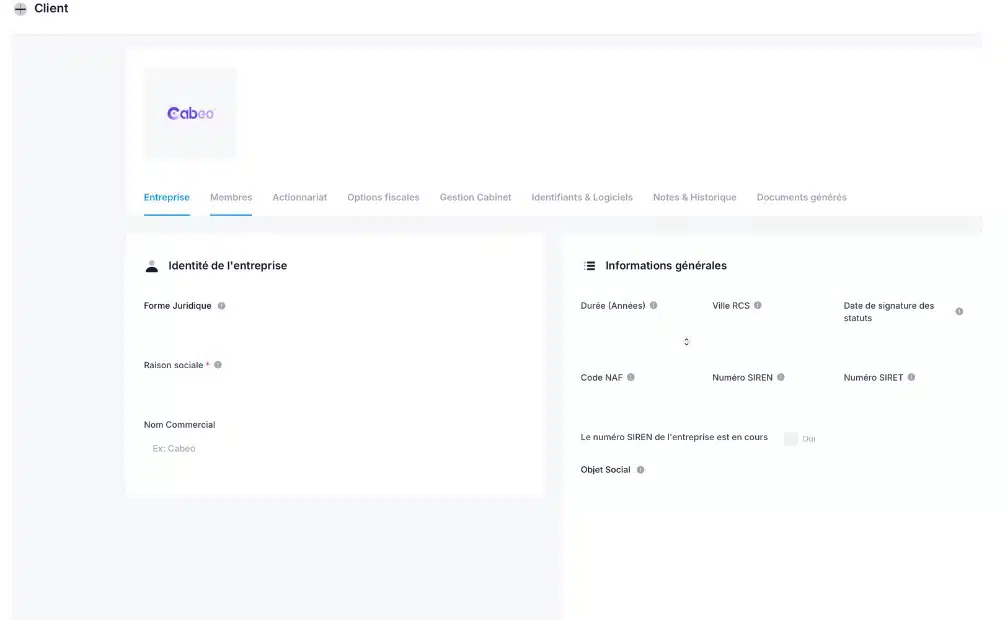Switch to the Actionnariat tab
Viewport: 1006px width, 620px height.
[299, 198]
